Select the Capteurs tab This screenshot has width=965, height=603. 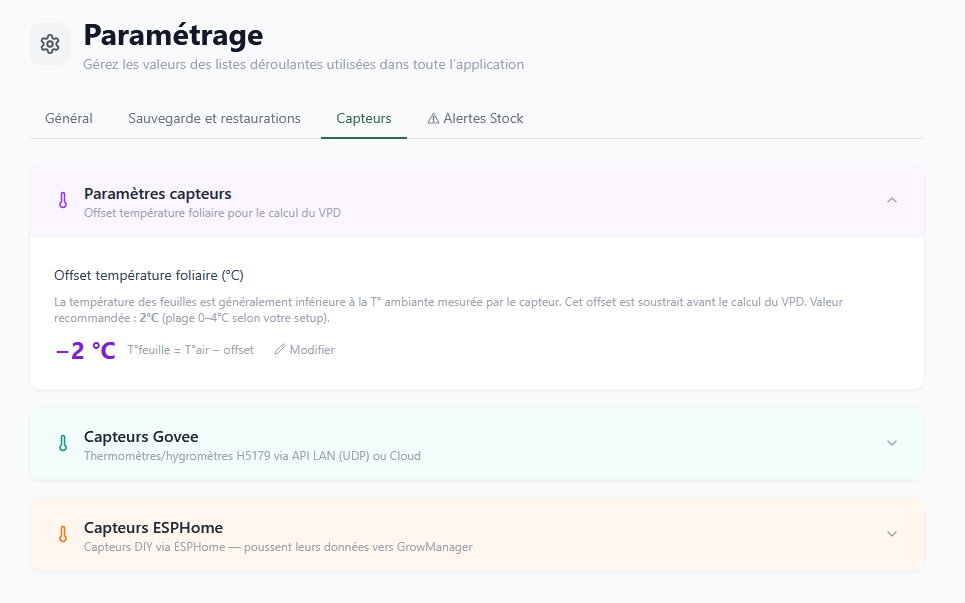364,119
